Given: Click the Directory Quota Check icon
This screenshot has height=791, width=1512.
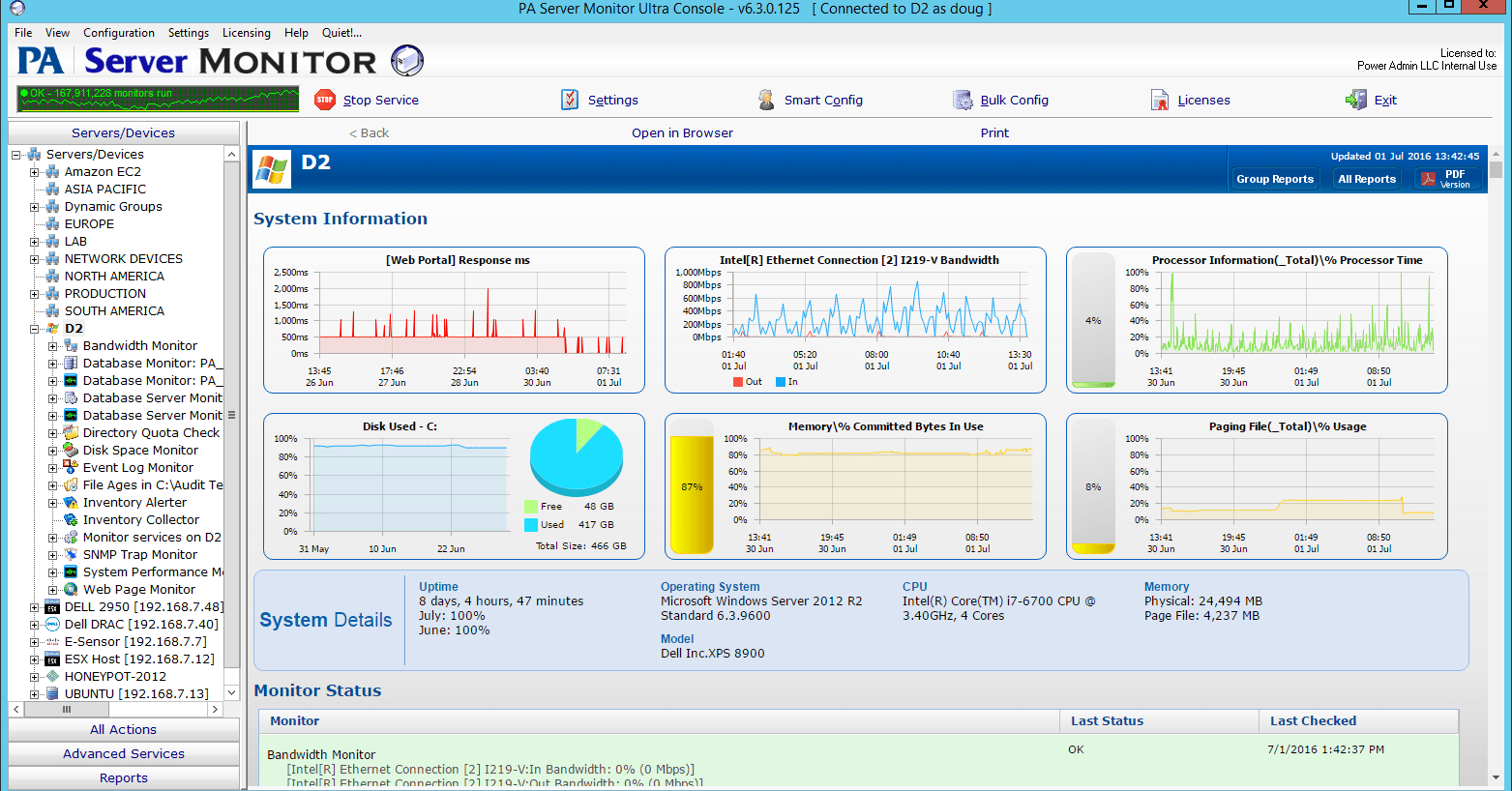Looking at the screenshot, I should pyautogui.click(x=71, y=432).
